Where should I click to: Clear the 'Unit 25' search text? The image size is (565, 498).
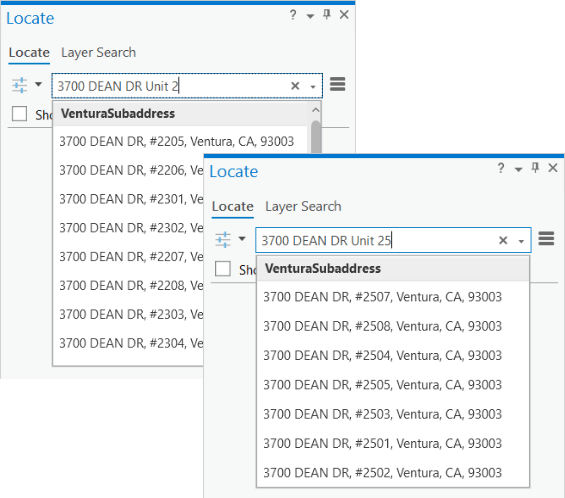click(x=503, y=240)
